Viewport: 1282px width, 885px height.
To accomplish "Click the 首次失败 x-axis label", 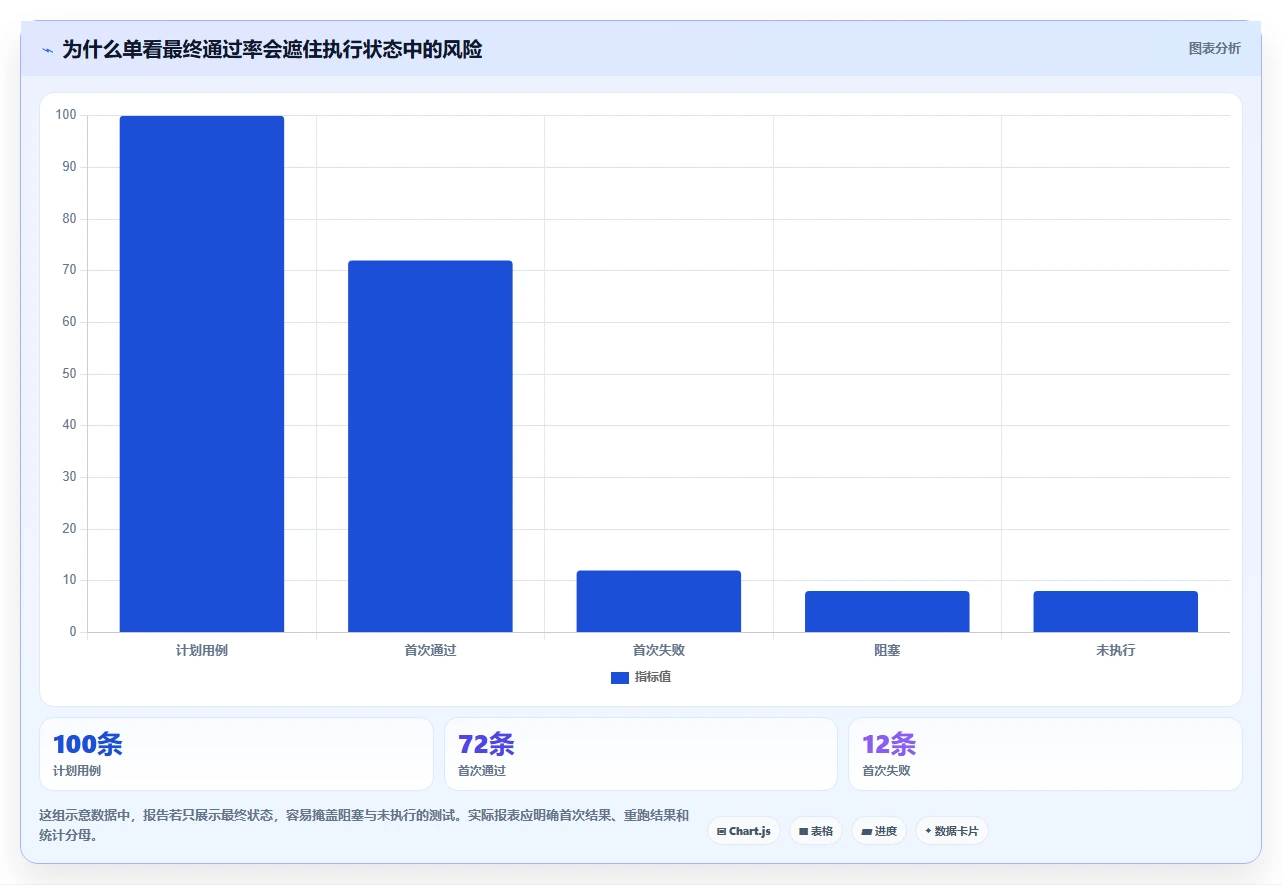I will coord(659,650).
